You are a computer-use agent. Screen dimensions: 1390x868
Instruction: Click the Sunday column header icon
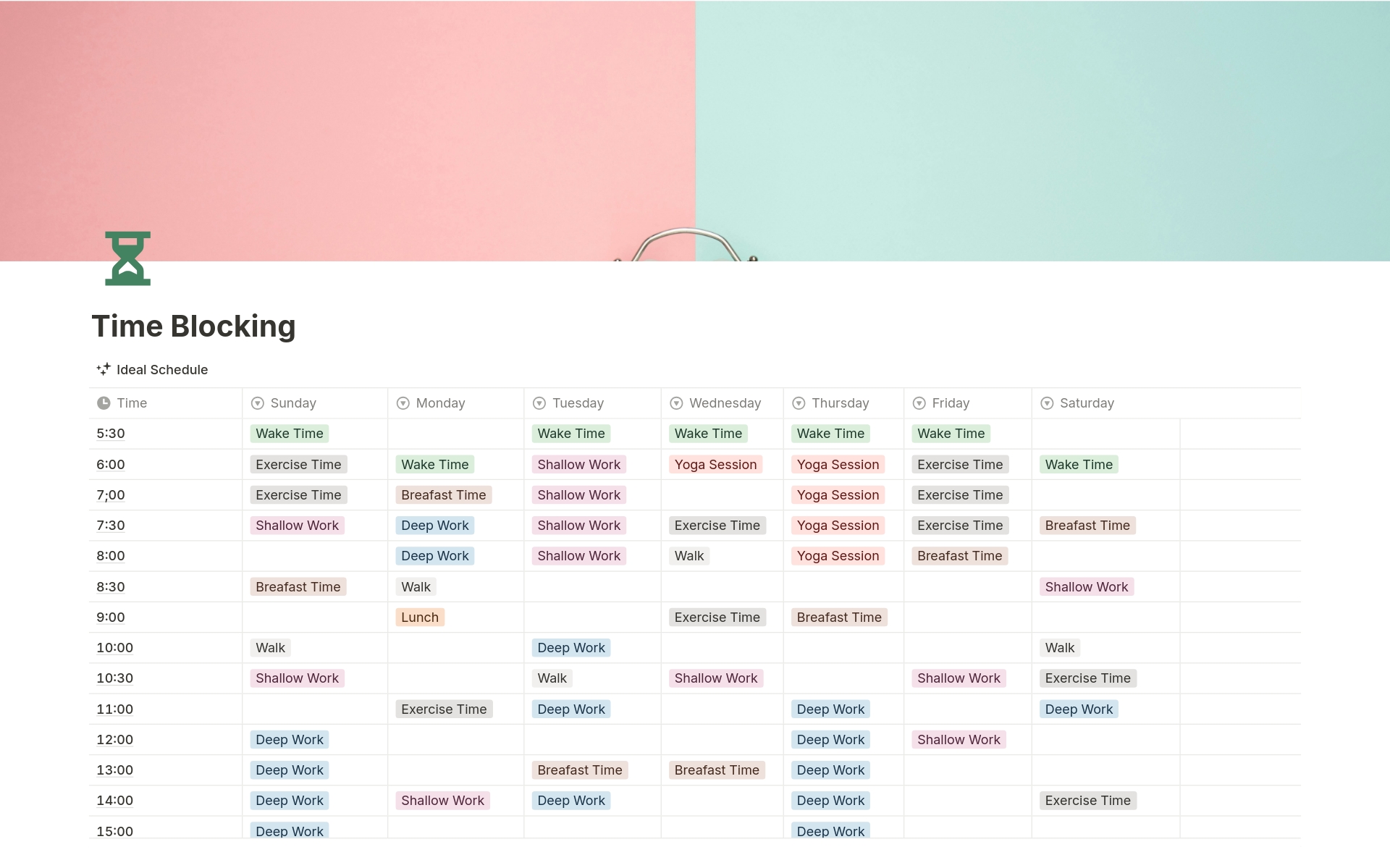coord(258,402)
